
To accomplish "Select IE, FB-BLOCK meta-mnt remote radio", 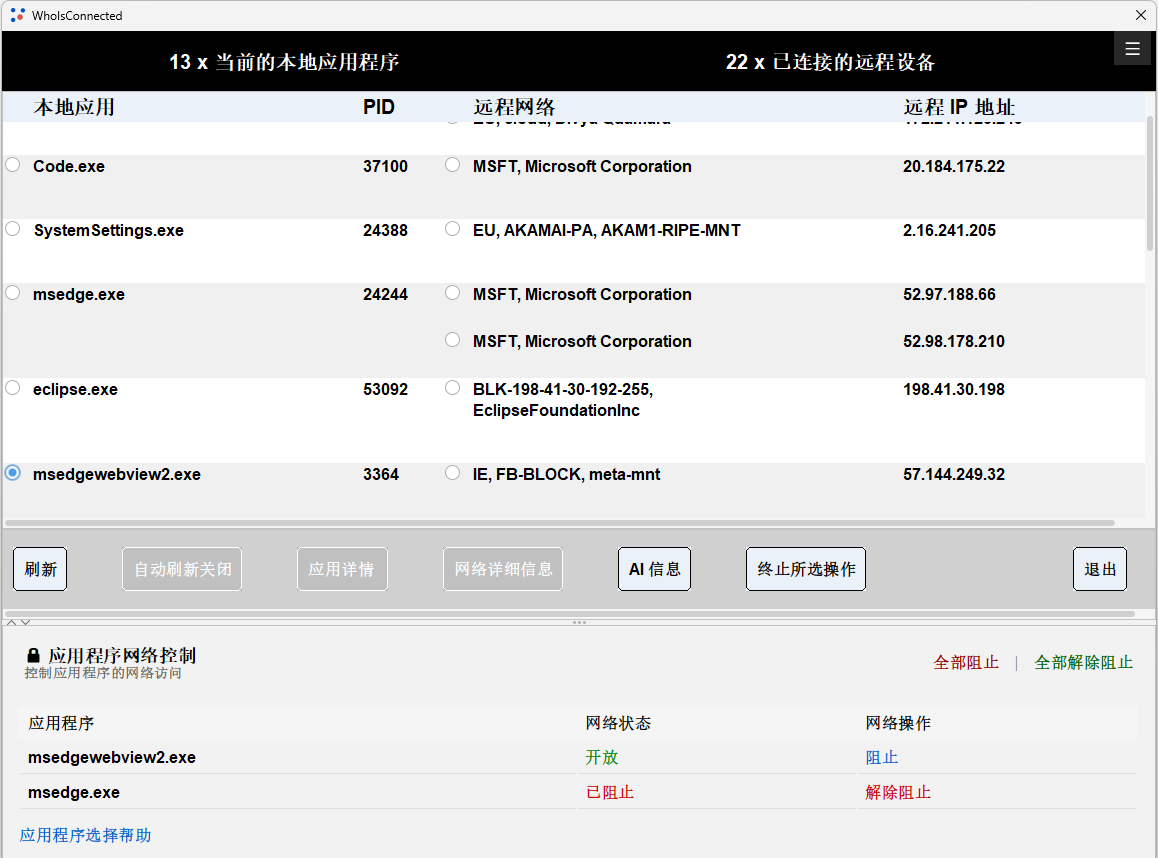I will click(x=453, y=473).
